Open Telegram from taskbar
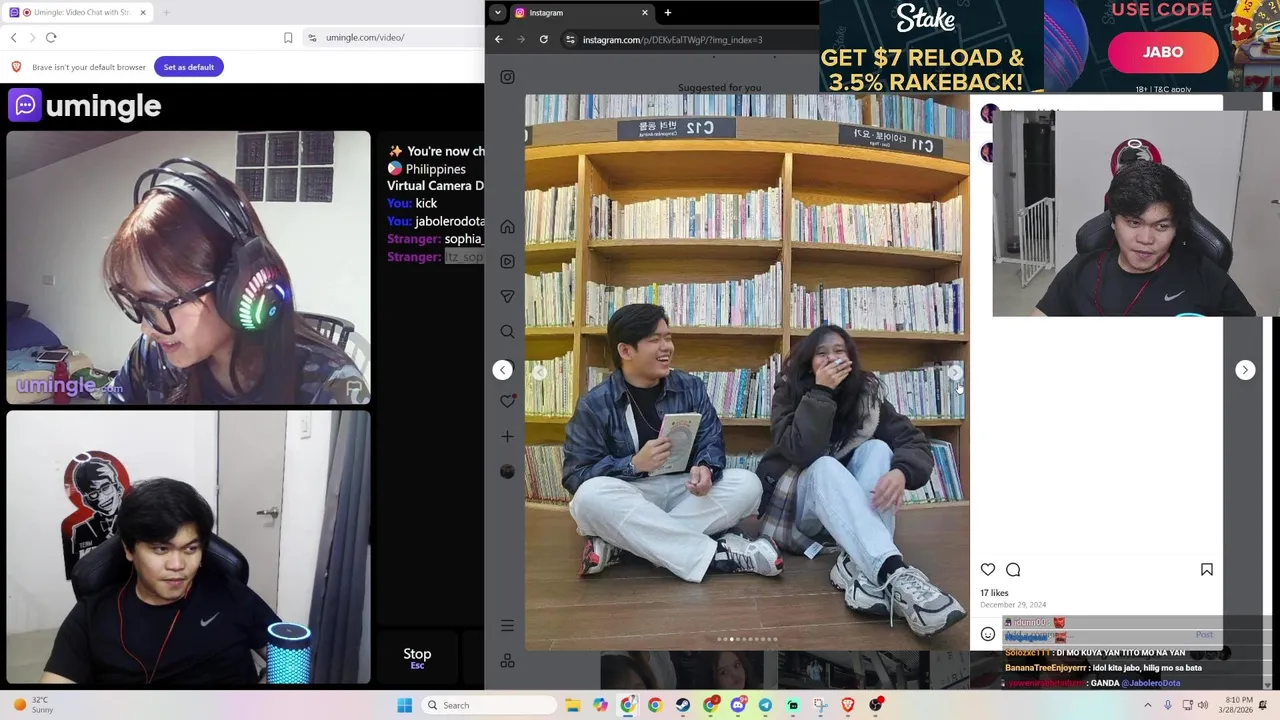This screenshot has width=1280, height=720. 765,705
